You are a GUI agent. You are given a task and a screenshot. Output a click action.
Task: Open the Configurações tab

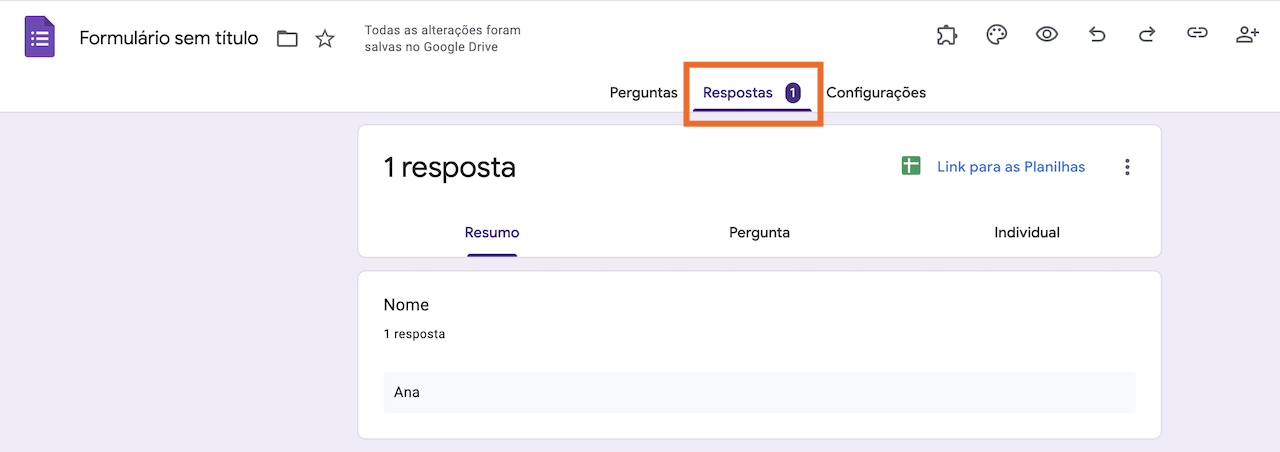click(x=876, y=93)
